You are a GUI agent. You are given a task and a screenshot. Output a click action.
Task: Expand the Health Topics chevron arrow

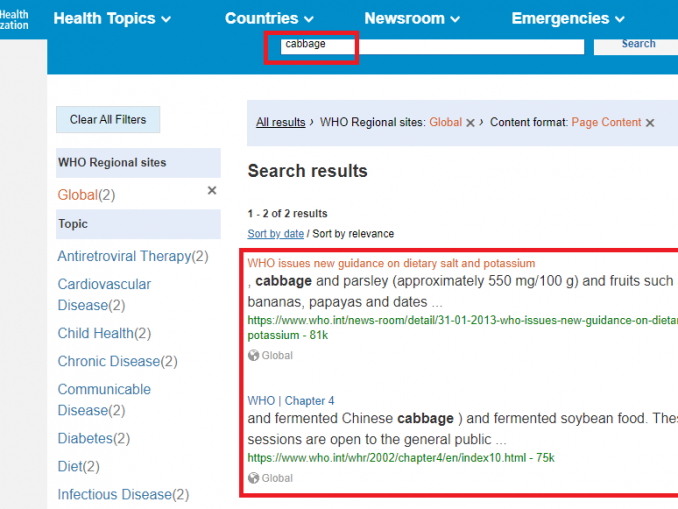(166, 19)
